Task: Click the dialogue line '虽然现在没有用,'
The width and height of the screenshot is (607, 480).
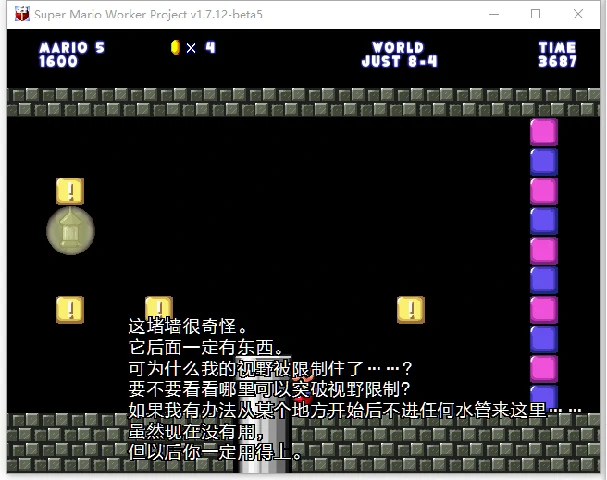Action: click(x=197, y=431)
